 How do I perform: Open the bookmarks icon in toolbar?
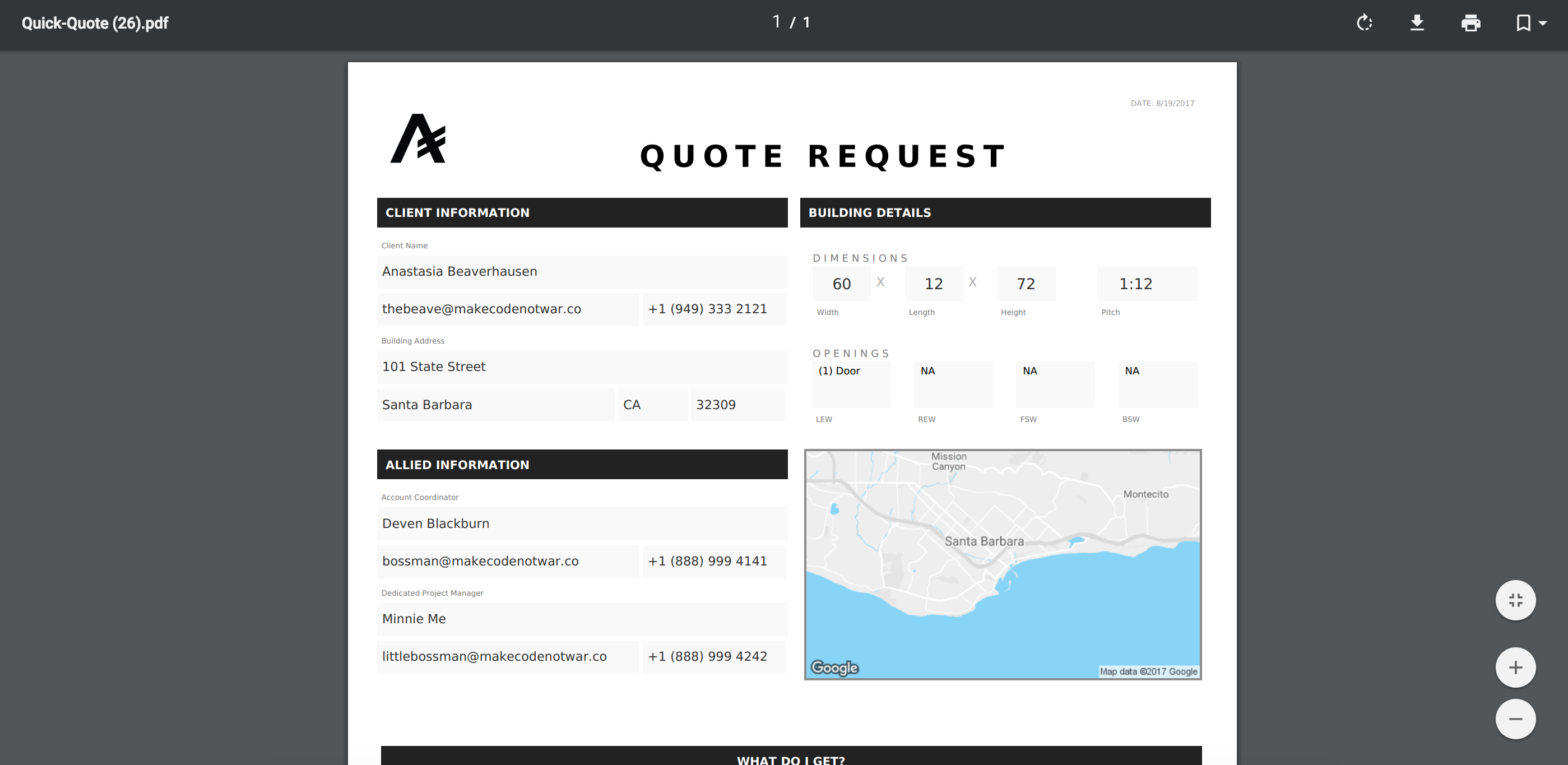pos(1523,23)
